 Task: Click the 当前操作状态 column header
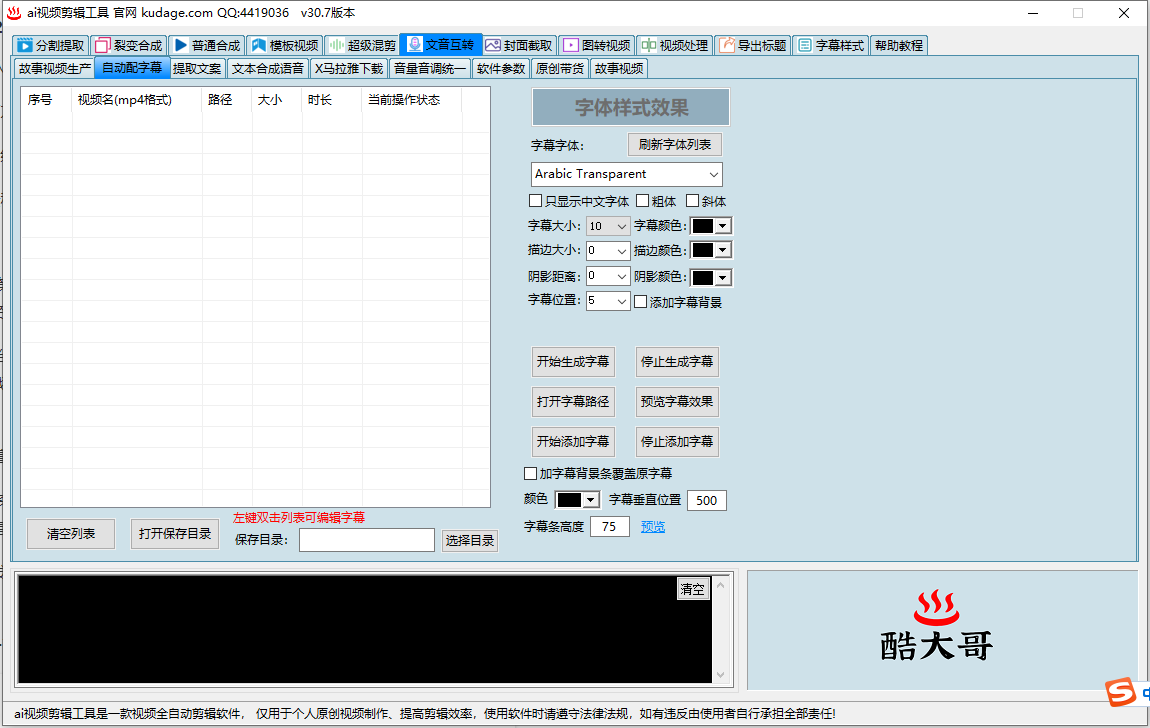(x=411, y=100)
